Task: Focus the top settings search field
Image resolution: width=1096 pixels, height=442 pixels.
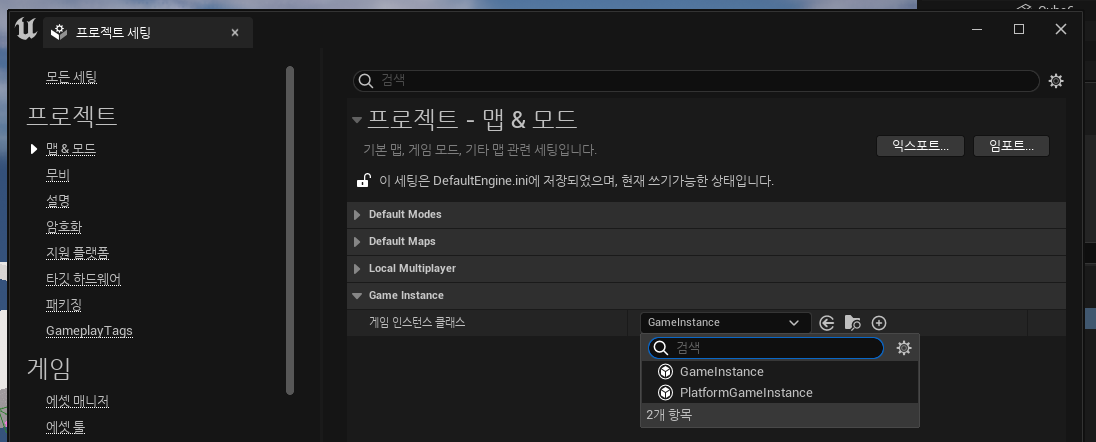Action: (696, 81)
